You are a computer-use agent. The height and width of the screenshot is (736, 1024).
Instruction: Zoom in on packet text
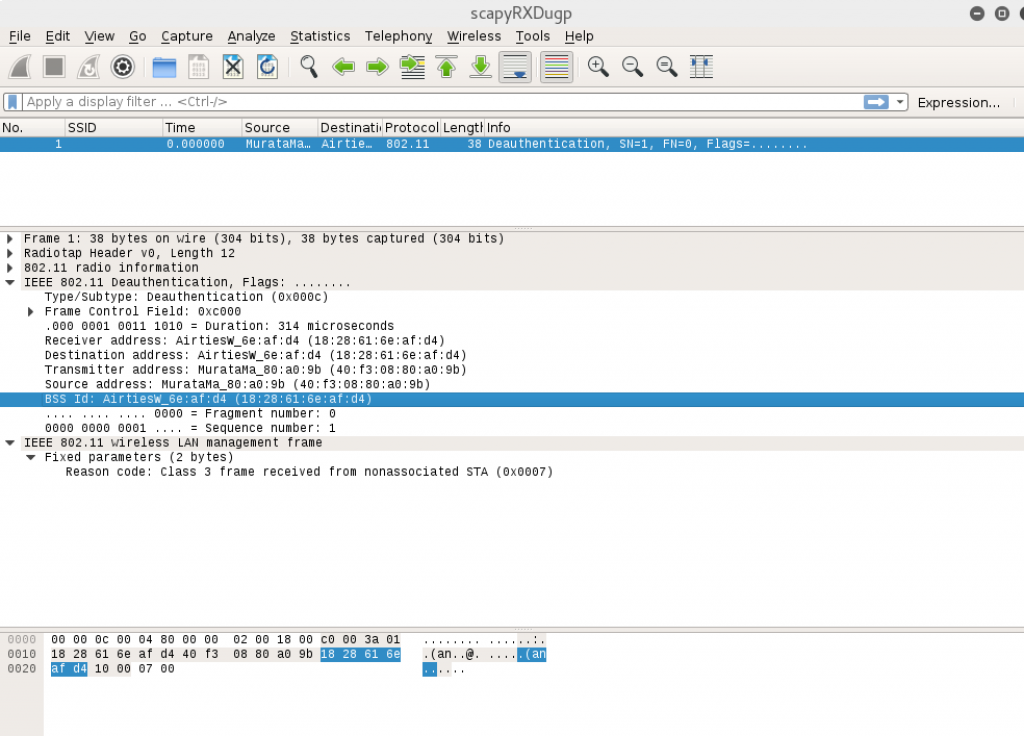tap(598, 67)
